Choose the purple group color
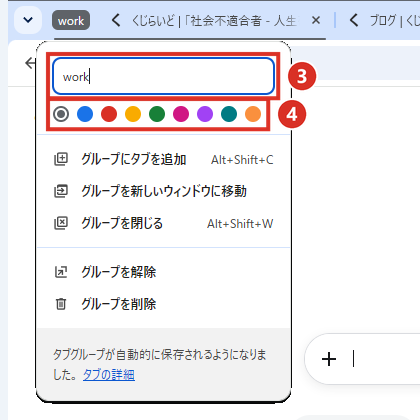420x420 pixels. tap(205, 114)
